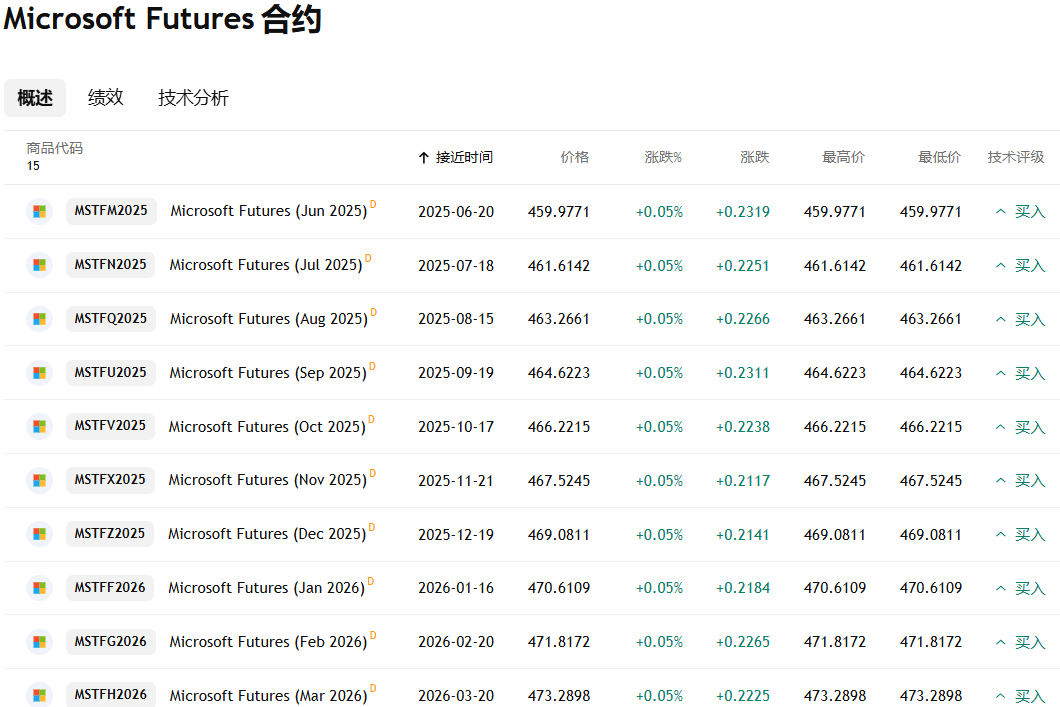
Task: Click the Microsoft logo icon beside MSTFQ2025
Action: [39, 318]
